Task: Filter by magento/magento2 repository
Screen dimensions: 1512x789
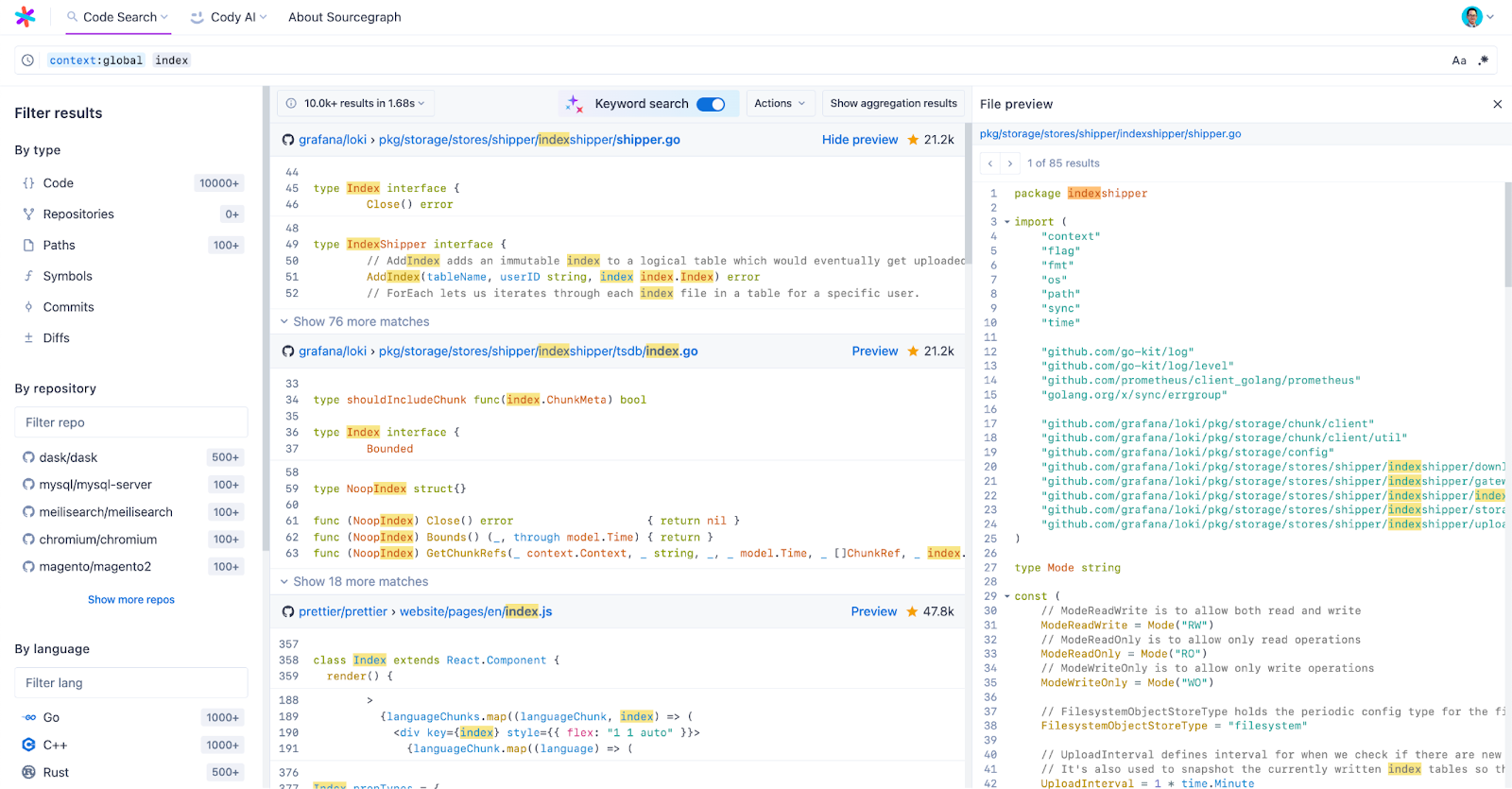Action: pos(131,567)
